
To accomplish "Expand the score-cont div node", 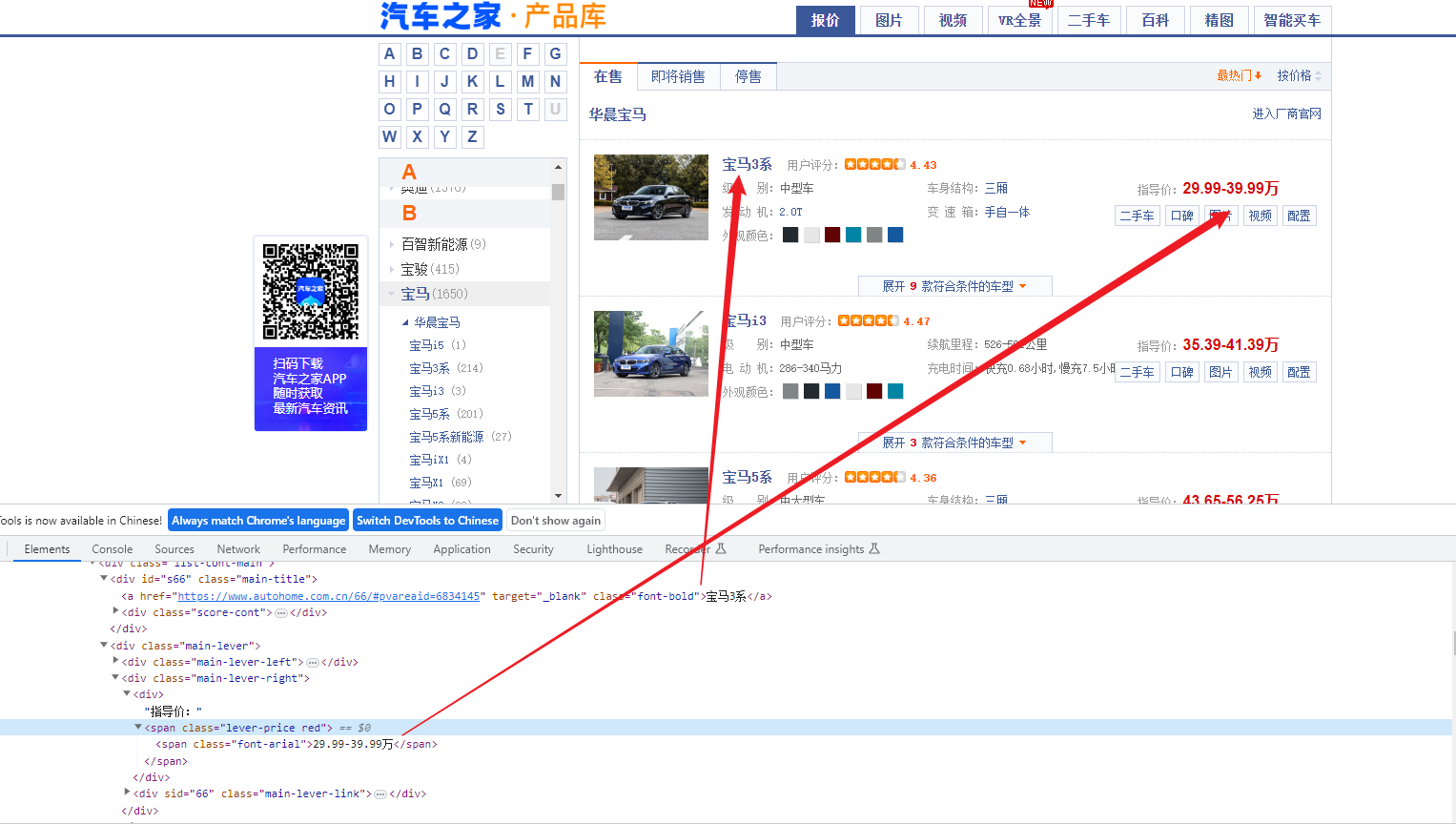I will pos(116,611).
